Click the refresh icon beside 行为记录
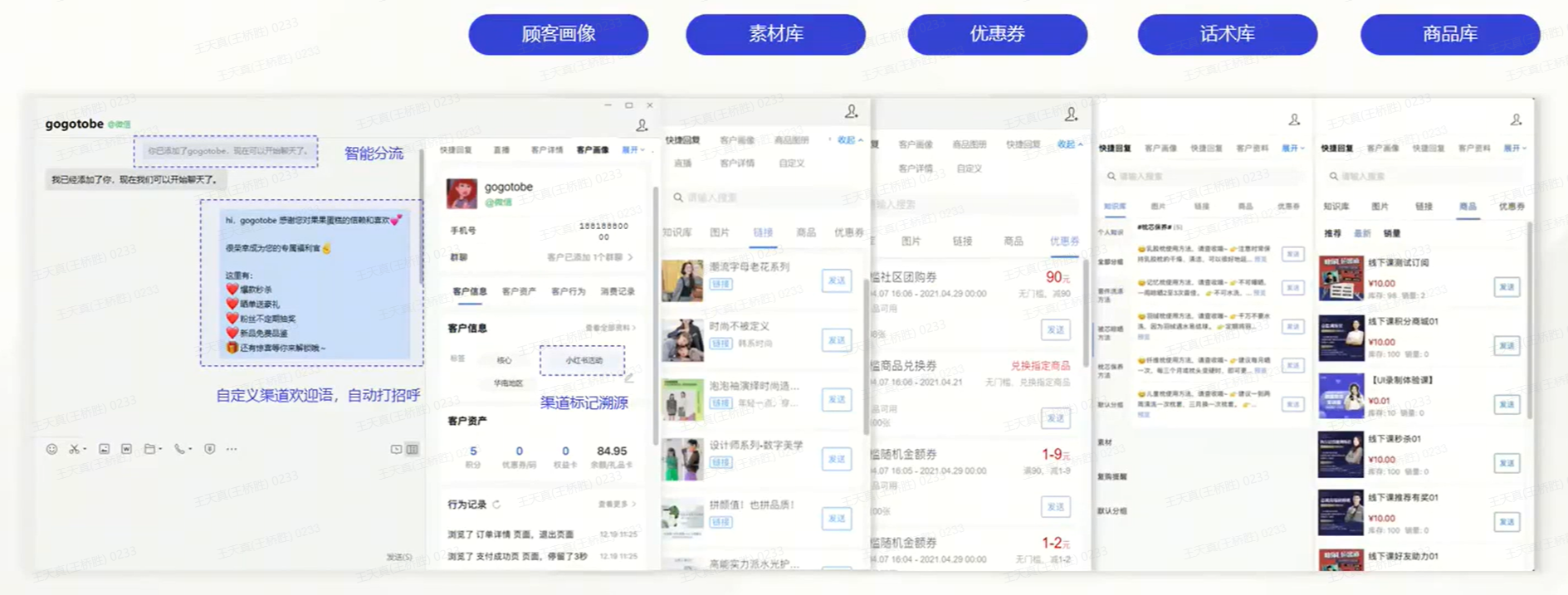The image size is (1568, 595). tap(496, 505)
